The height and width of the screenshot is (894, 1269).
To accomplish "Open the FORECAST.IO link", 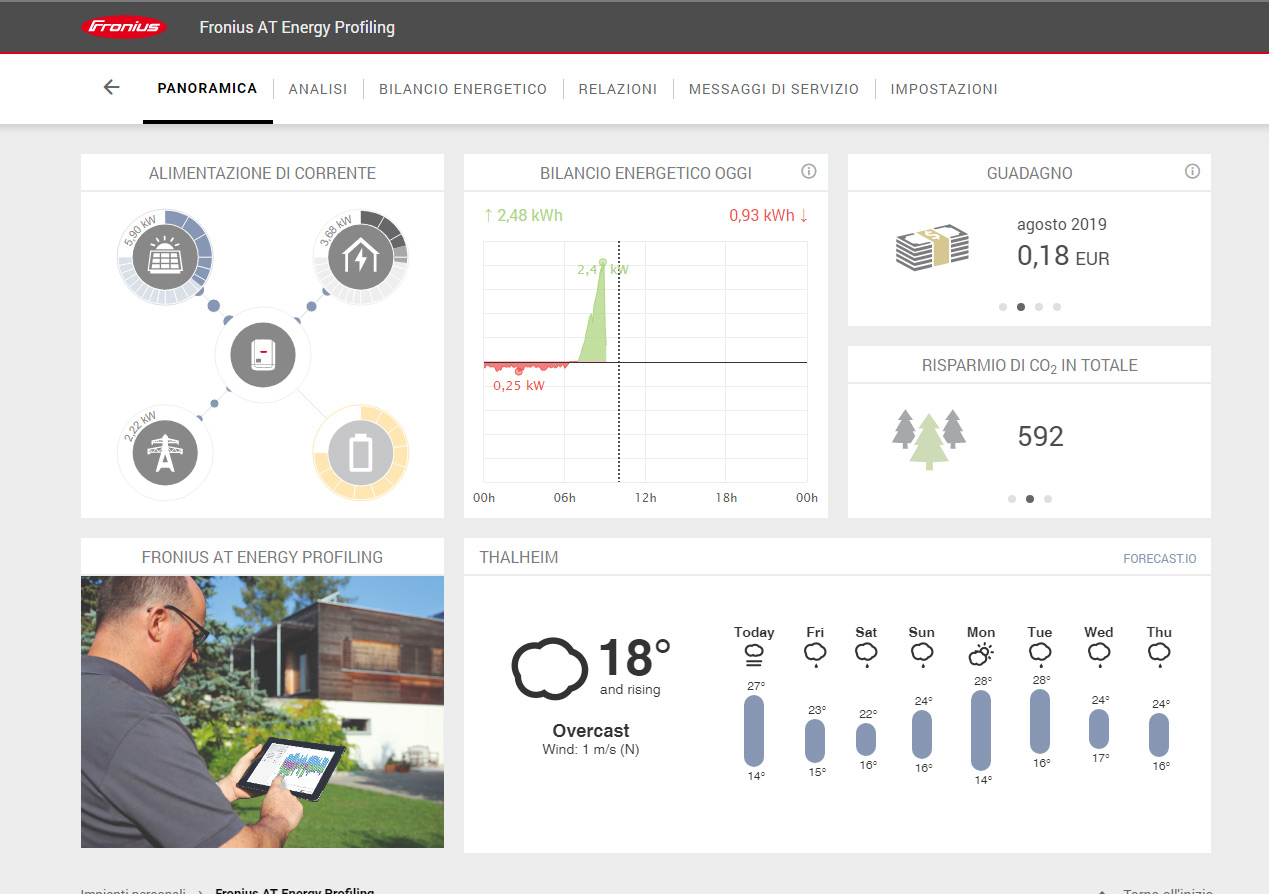I will click(1159, 558).
